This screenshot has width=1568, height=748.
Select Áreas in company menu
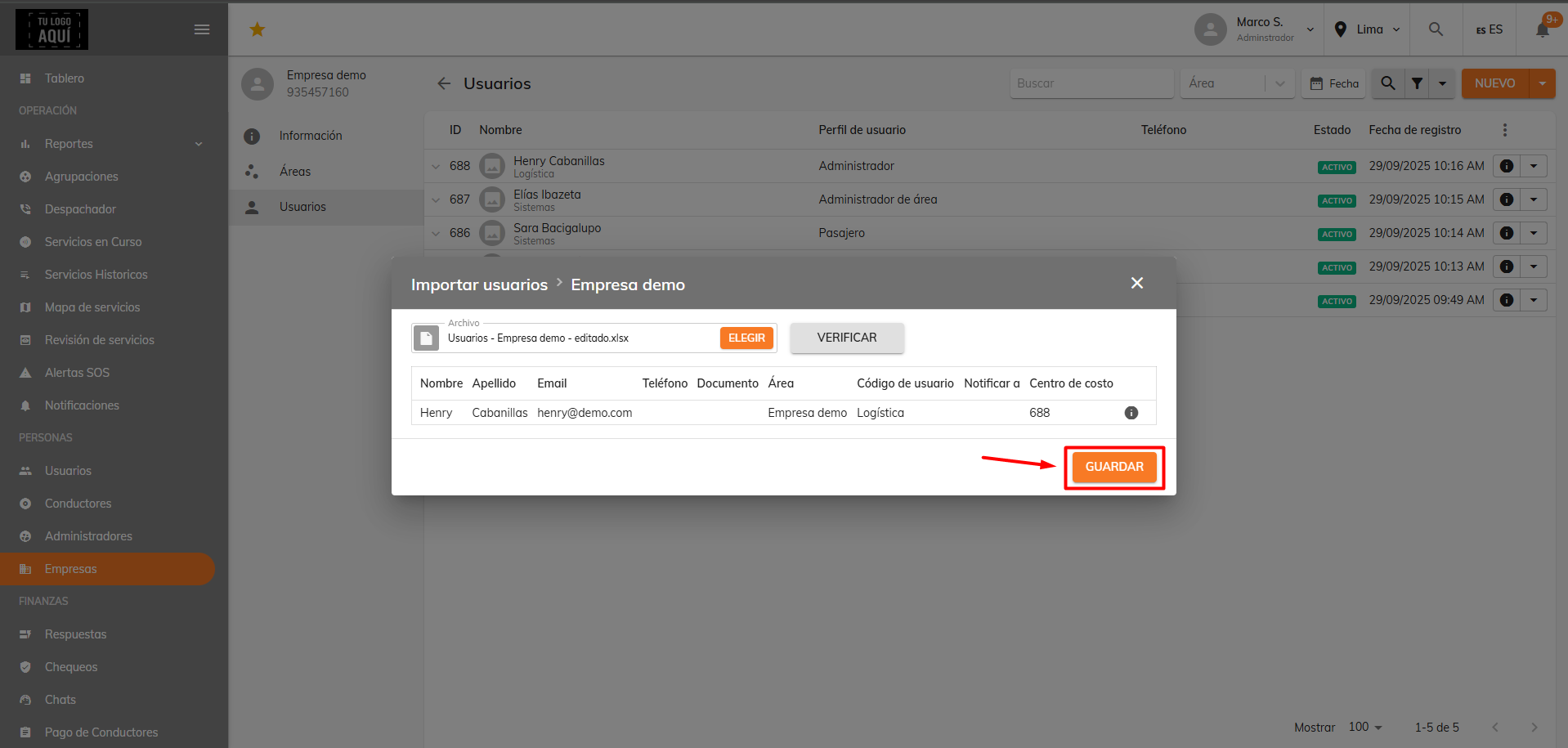326,172
